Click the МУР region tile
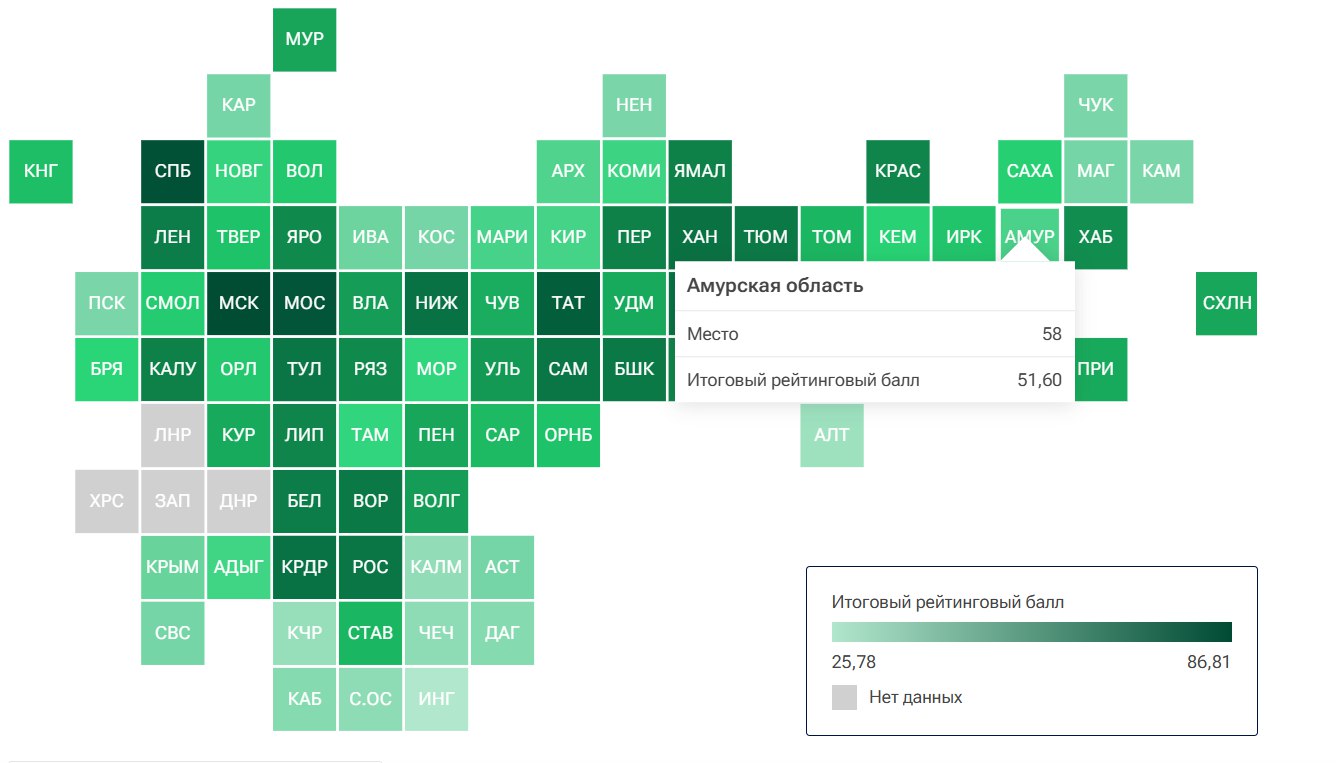Image resolution: width=1336 pixels, height=763 pixels. pos(304,40)
